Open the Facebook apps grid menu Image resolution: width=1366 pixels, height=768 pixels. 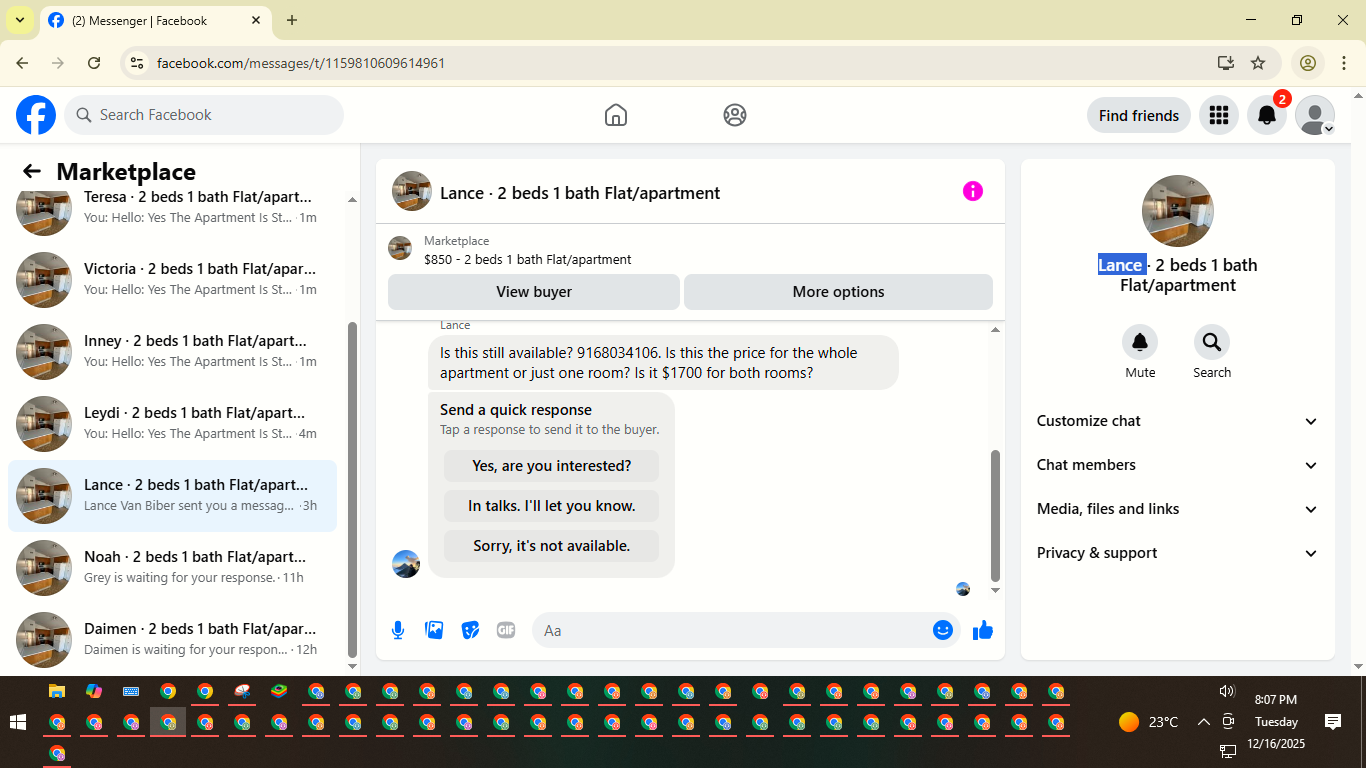[1218, 115]
